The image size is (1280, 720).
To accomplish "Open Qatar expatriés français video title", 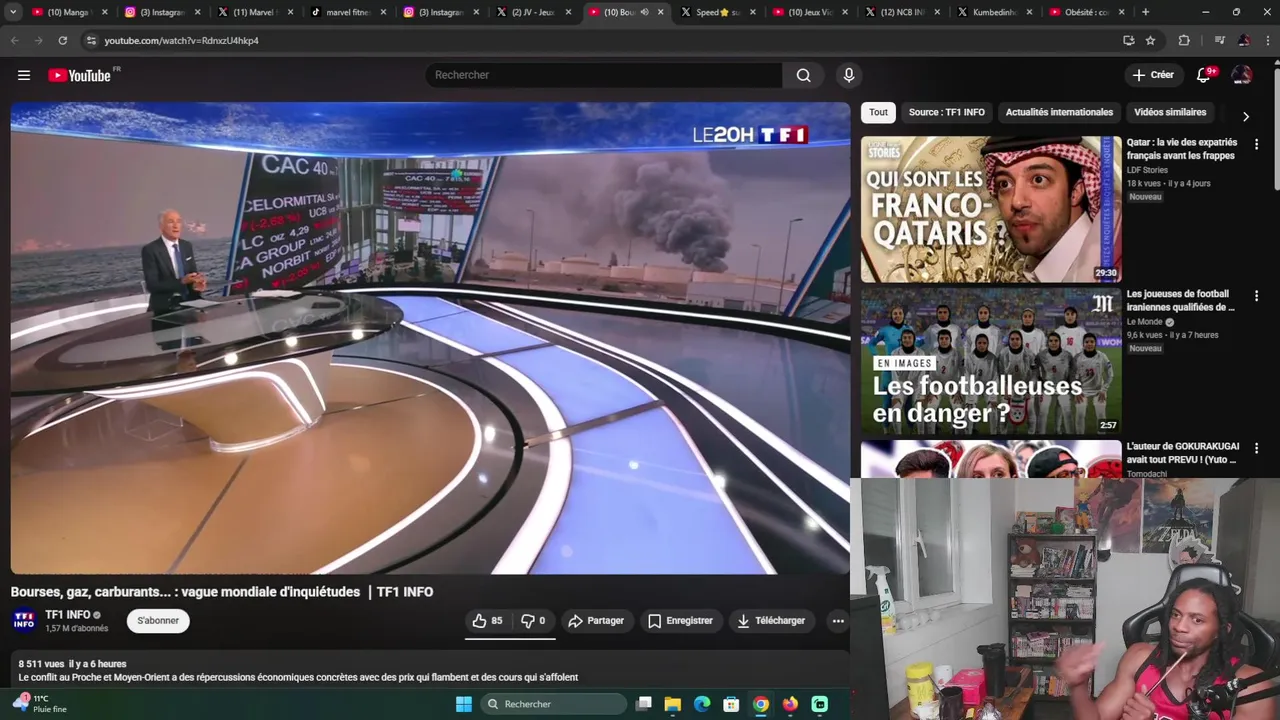I will point(1182,149).
